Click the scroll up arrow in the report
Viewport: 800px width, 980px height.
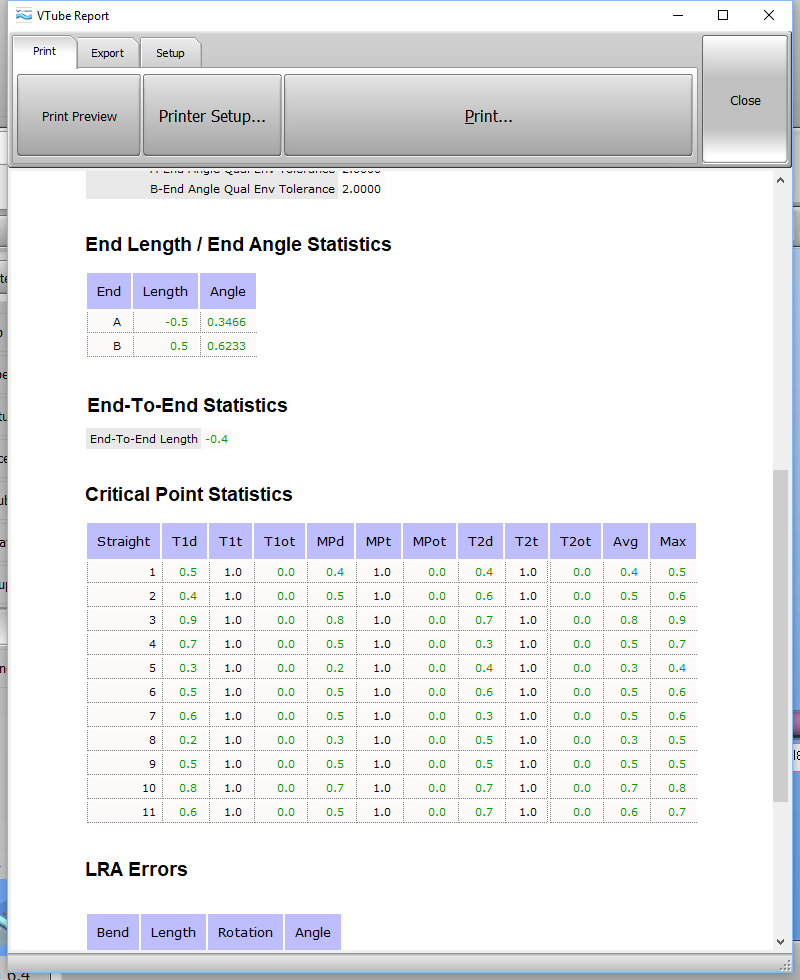coord(780,181)
